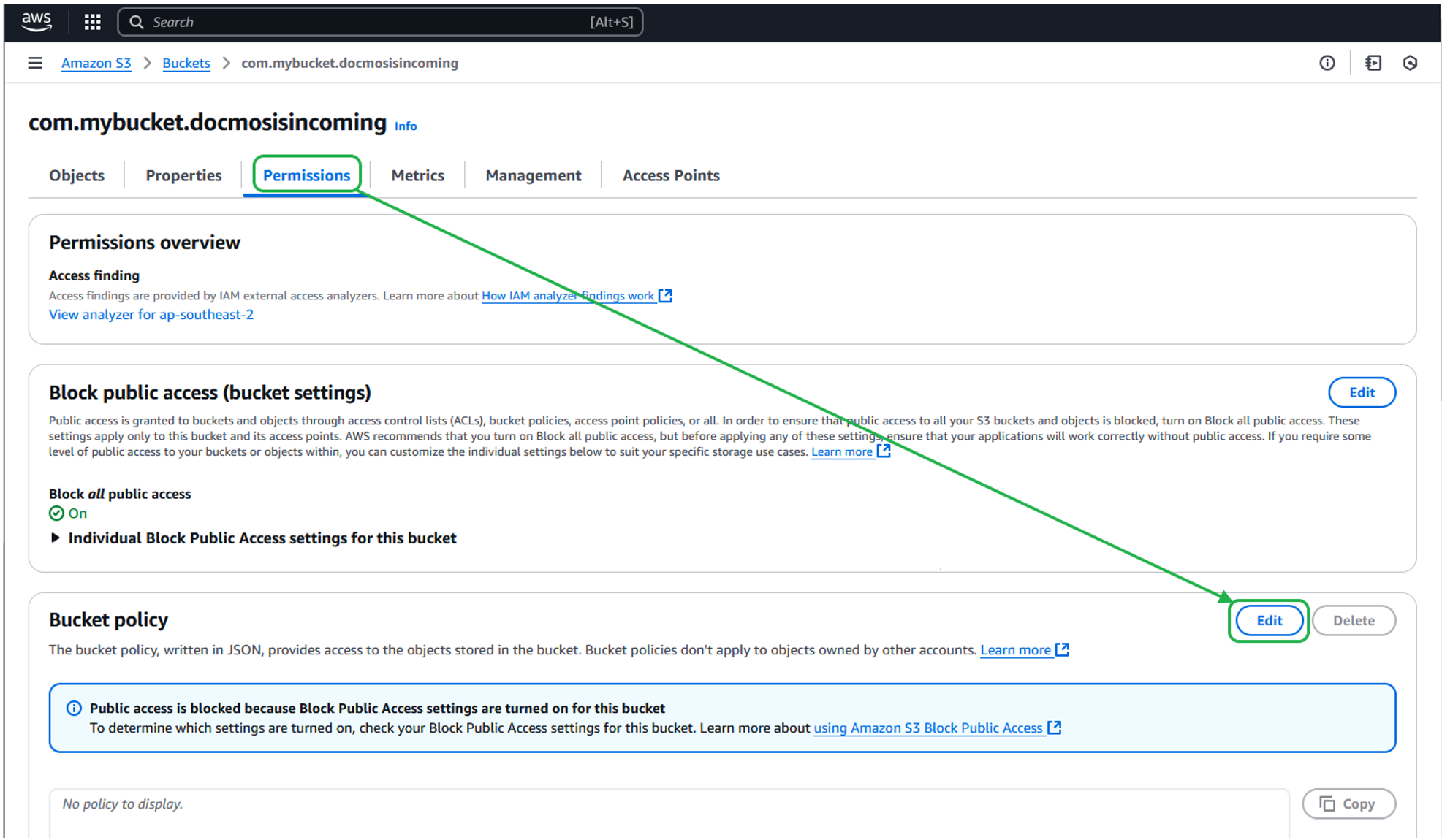Open the AWS services grid
This screenshot has height=840, width=1442.
[91, 22]
